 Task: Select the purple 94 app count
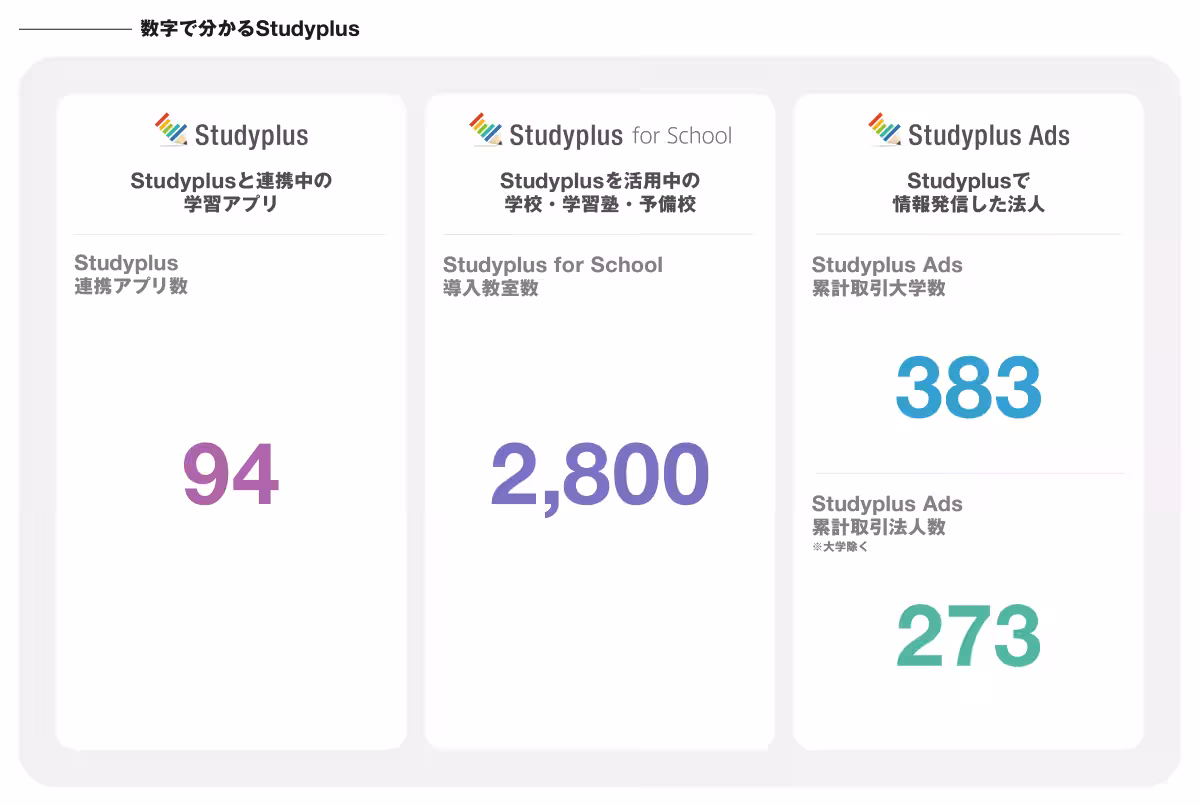[x=230, y=476]
